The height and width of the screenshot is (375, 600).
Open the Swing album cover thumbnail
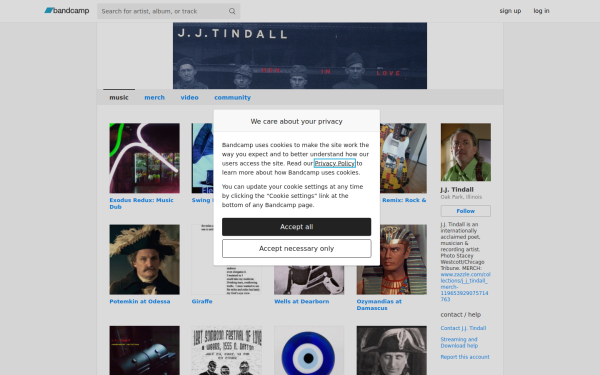tap(202, 158)
